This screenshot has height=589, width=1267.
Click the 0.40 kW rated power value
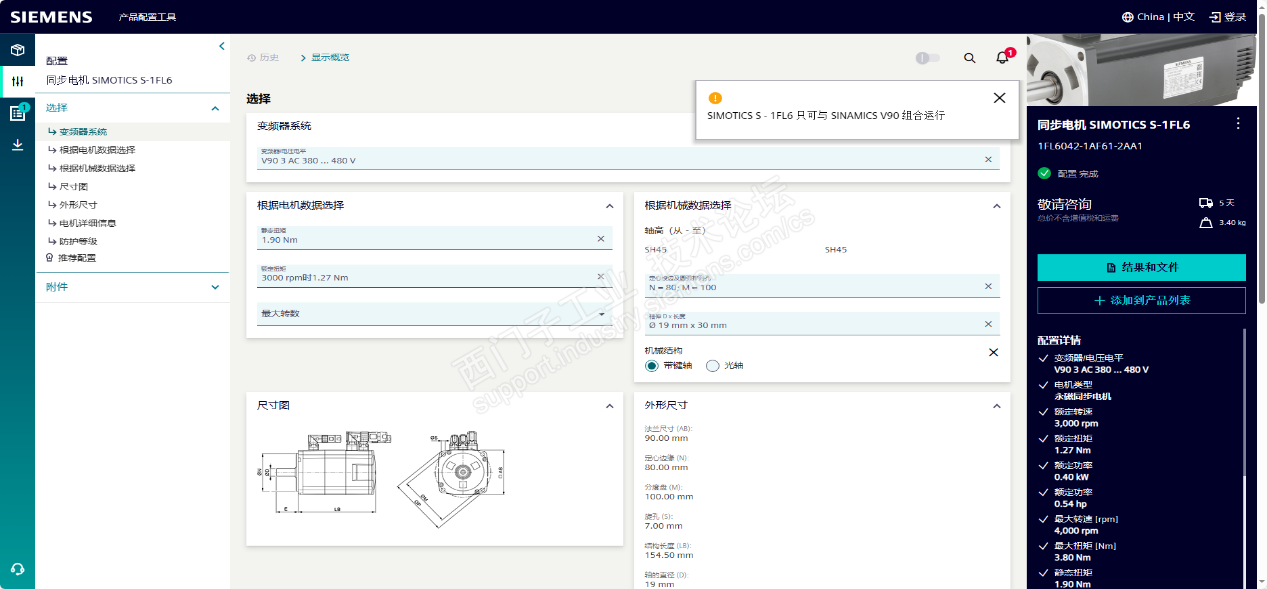point(1073,477)
